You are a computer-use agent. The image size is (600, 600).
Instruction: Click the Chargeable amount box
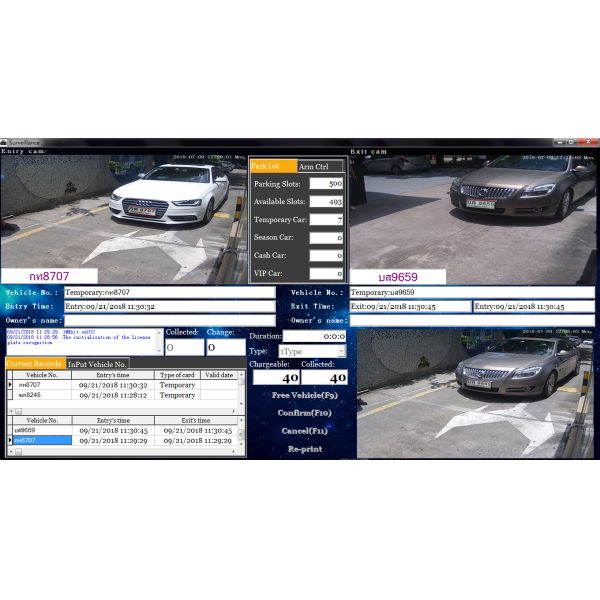tap(275, 378)
